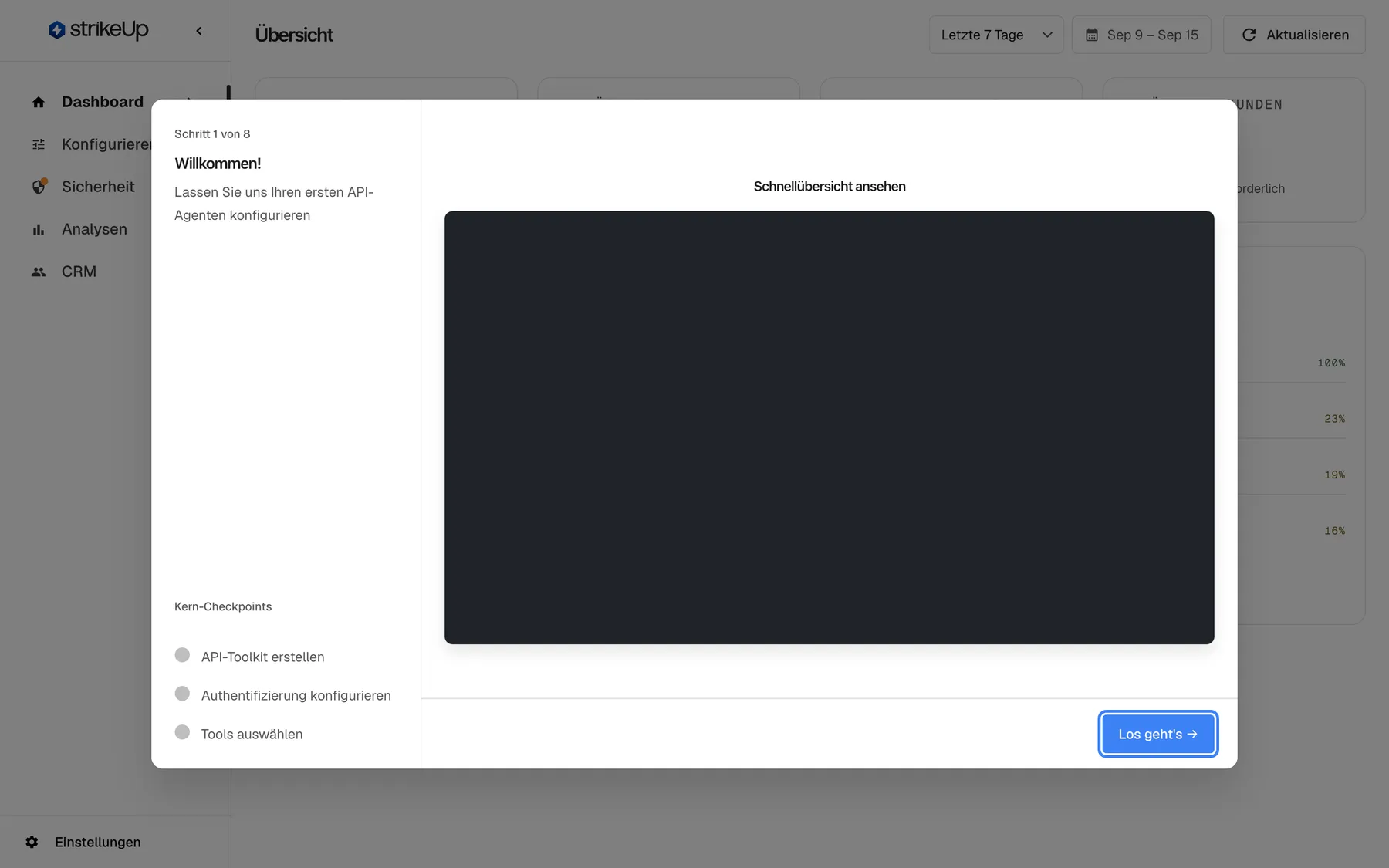Collapse the sidebar with the chevron
1389x868 pixels.
click(x=199, y=31)
